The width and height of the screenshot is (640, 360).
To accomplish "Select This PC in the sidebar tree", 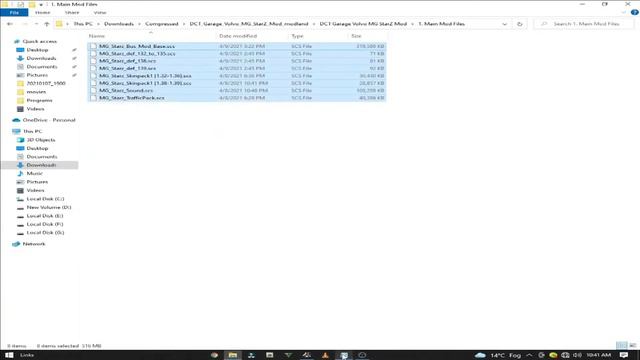I will [x=32, y=131].
